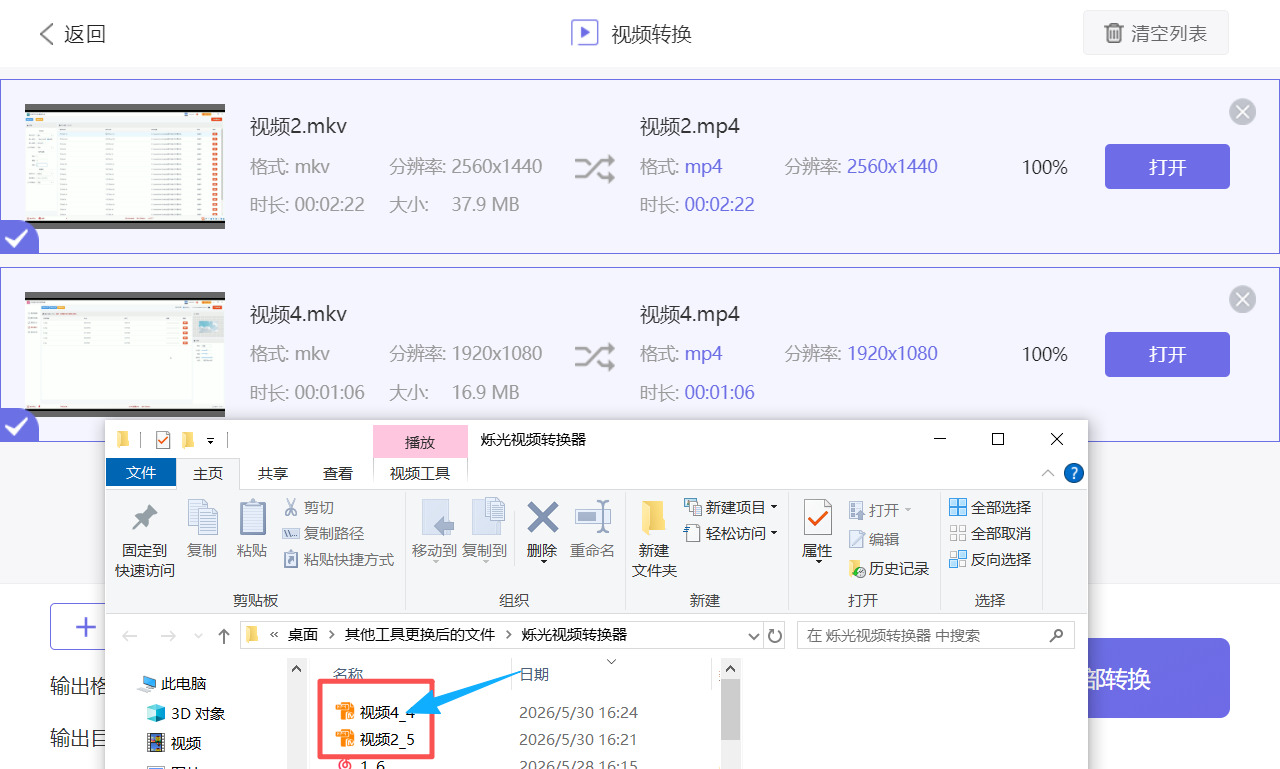This screenshot has width=1280, height=769.
Task: Click 2560x1440 output resolution link
Action: (x=892, y=167)
